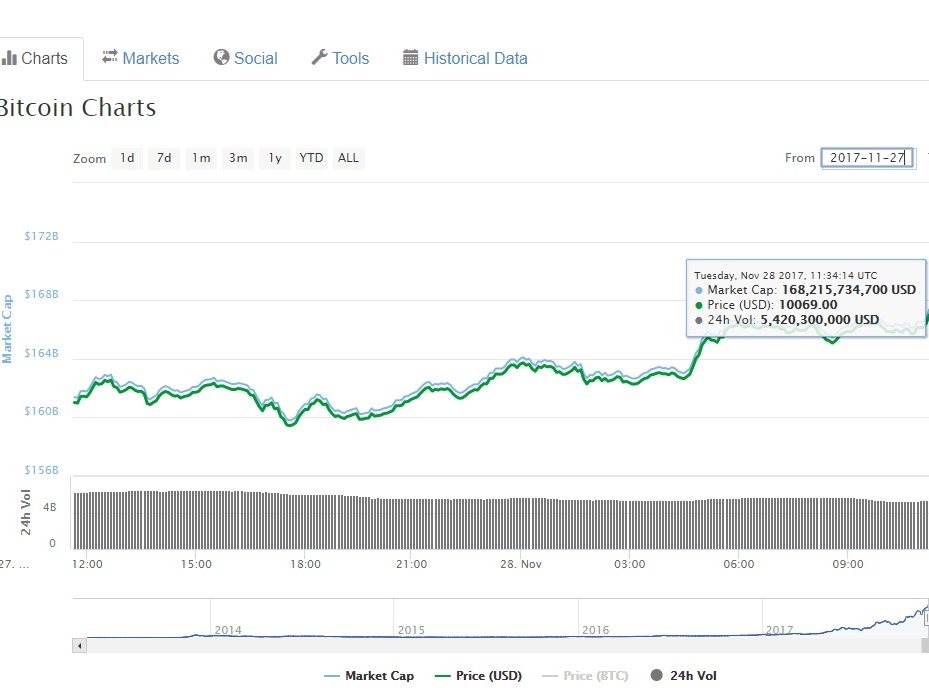Click the navigator left scroll arrow

click(79, 645)
